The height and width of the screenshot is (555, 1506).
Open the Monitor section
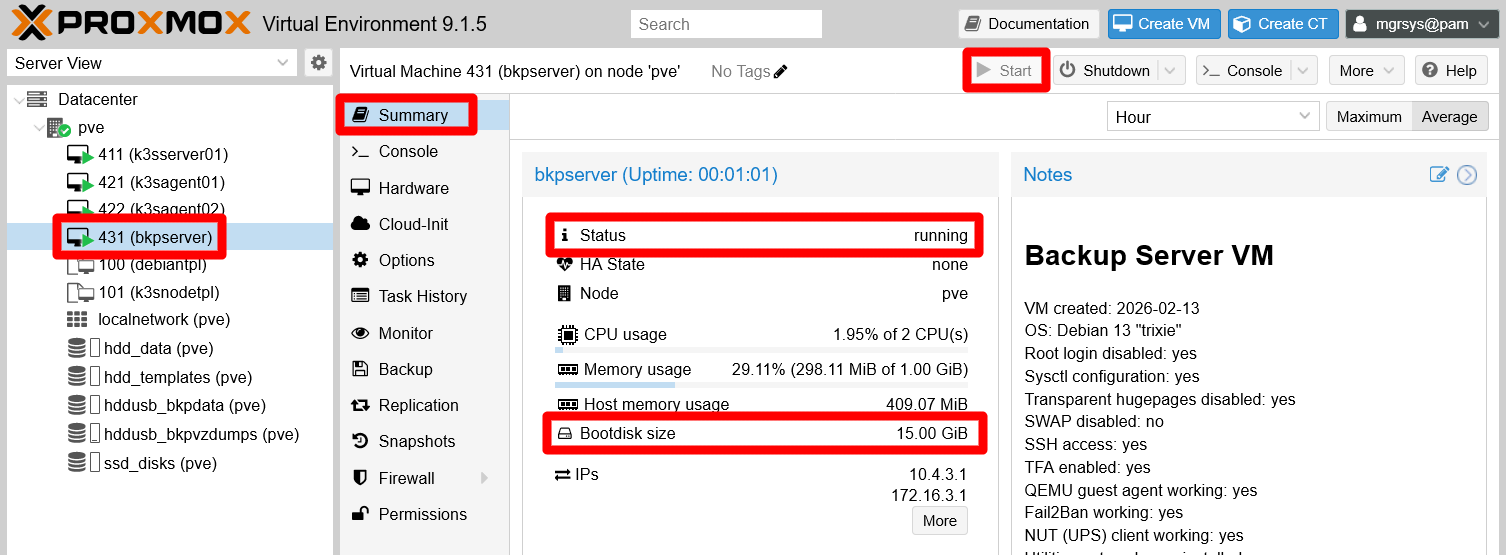tap(424, 333)
